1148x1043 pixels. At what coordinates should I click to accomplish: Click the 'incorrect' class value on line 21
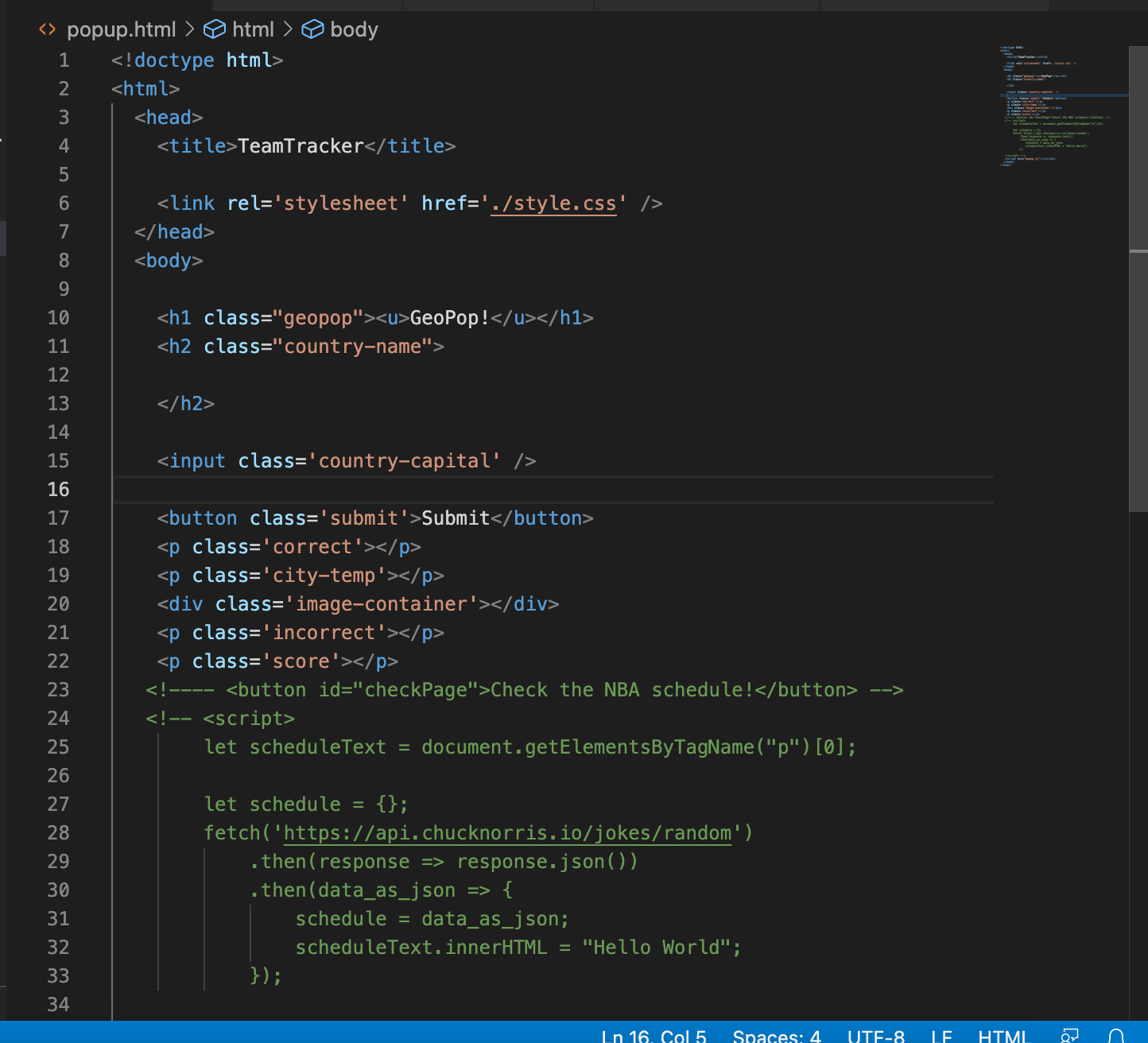tap(324, 633)
